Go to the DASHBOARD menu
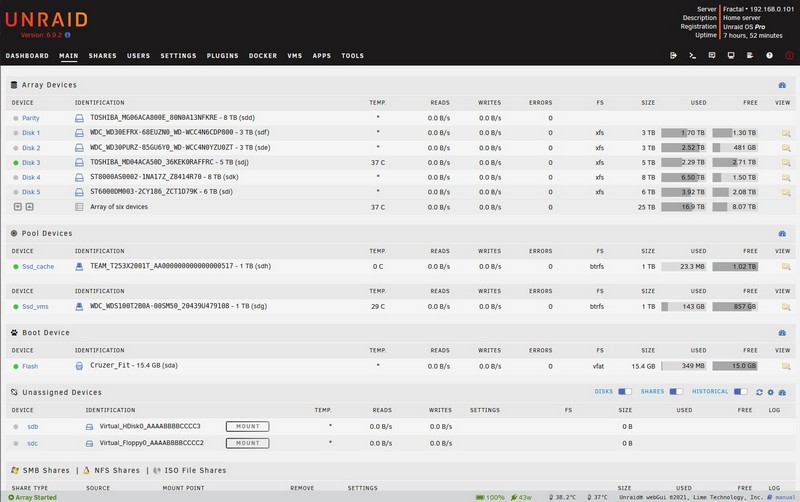800x502 pixels. click(27, 56)
